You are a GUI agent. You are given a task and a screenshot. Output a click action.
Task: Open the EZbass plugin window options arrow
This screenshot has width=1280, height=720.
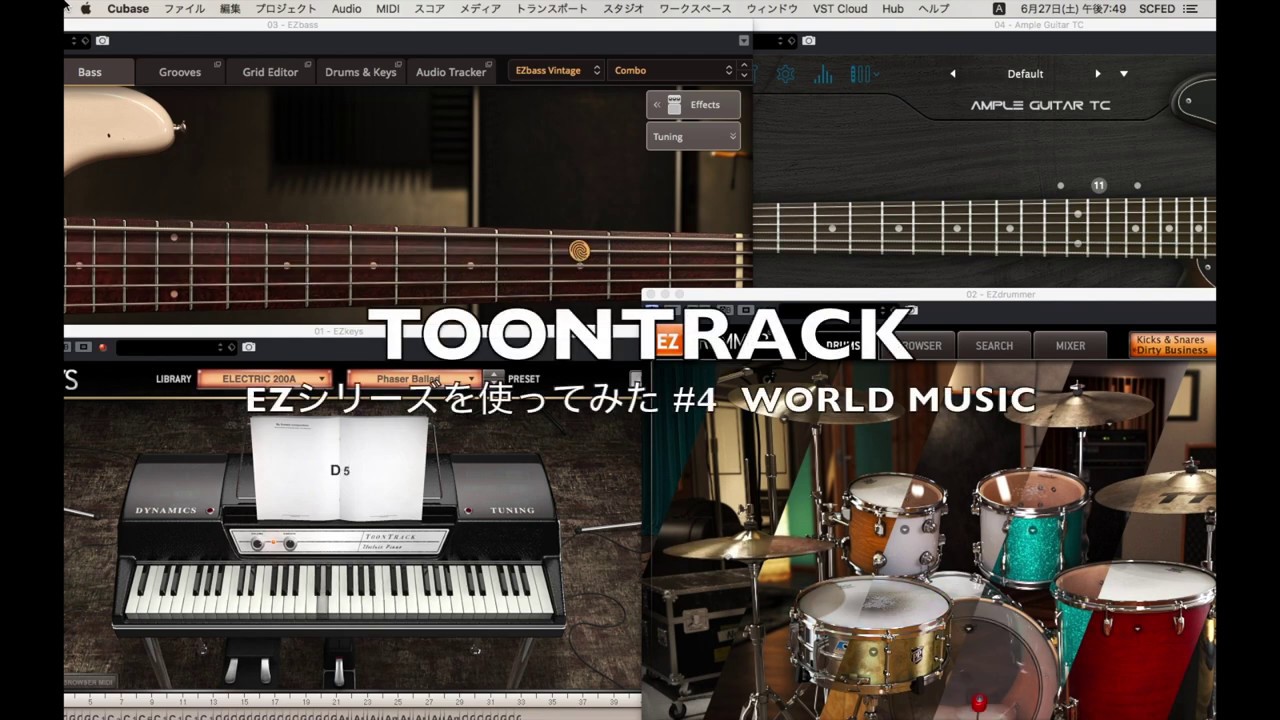click(743, 41)
